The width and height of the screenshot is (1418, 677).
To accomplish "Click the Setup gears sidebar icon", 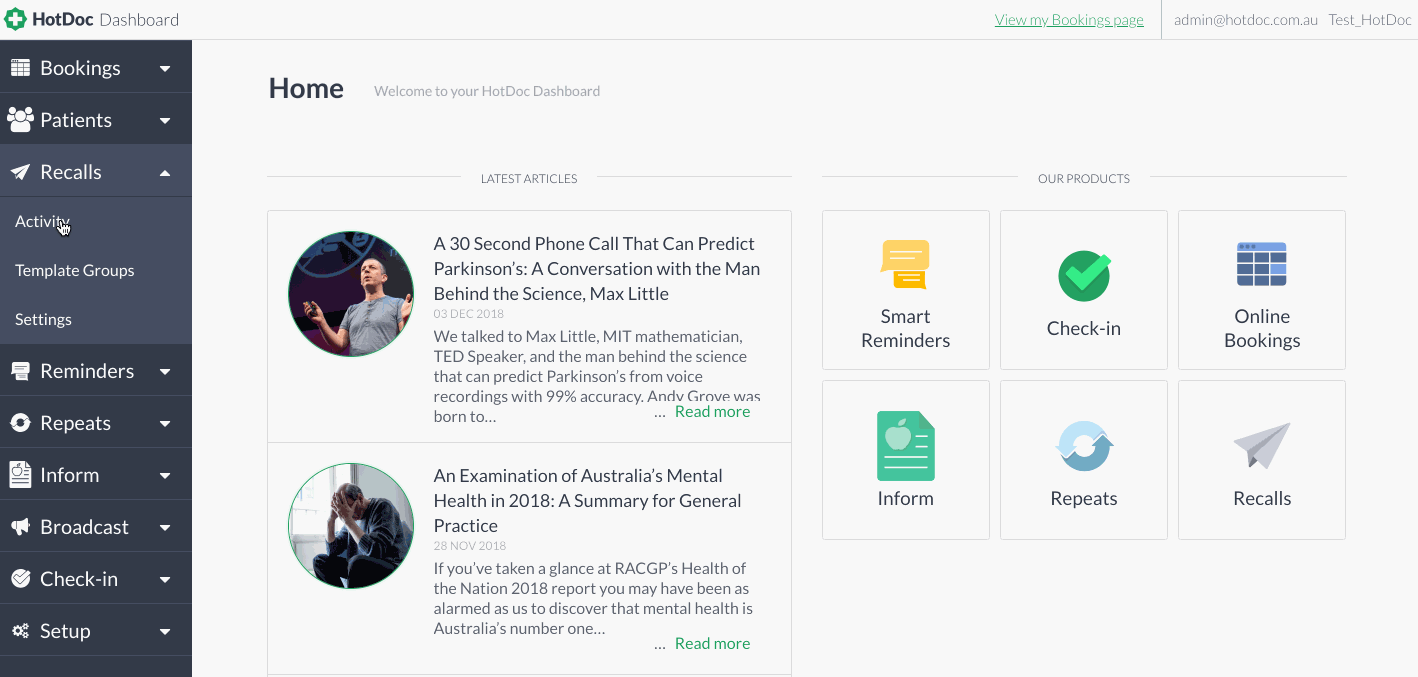I will point(20,631).
